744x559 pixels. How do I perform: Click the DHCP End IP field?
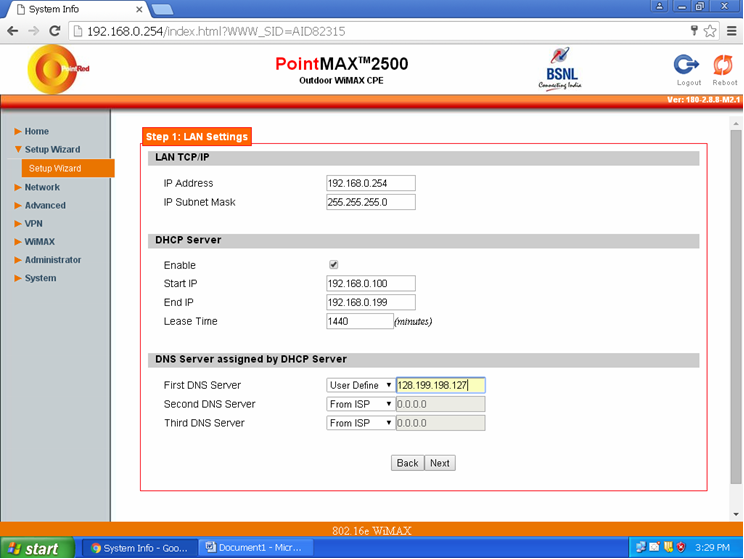click(x=371, y=302)
